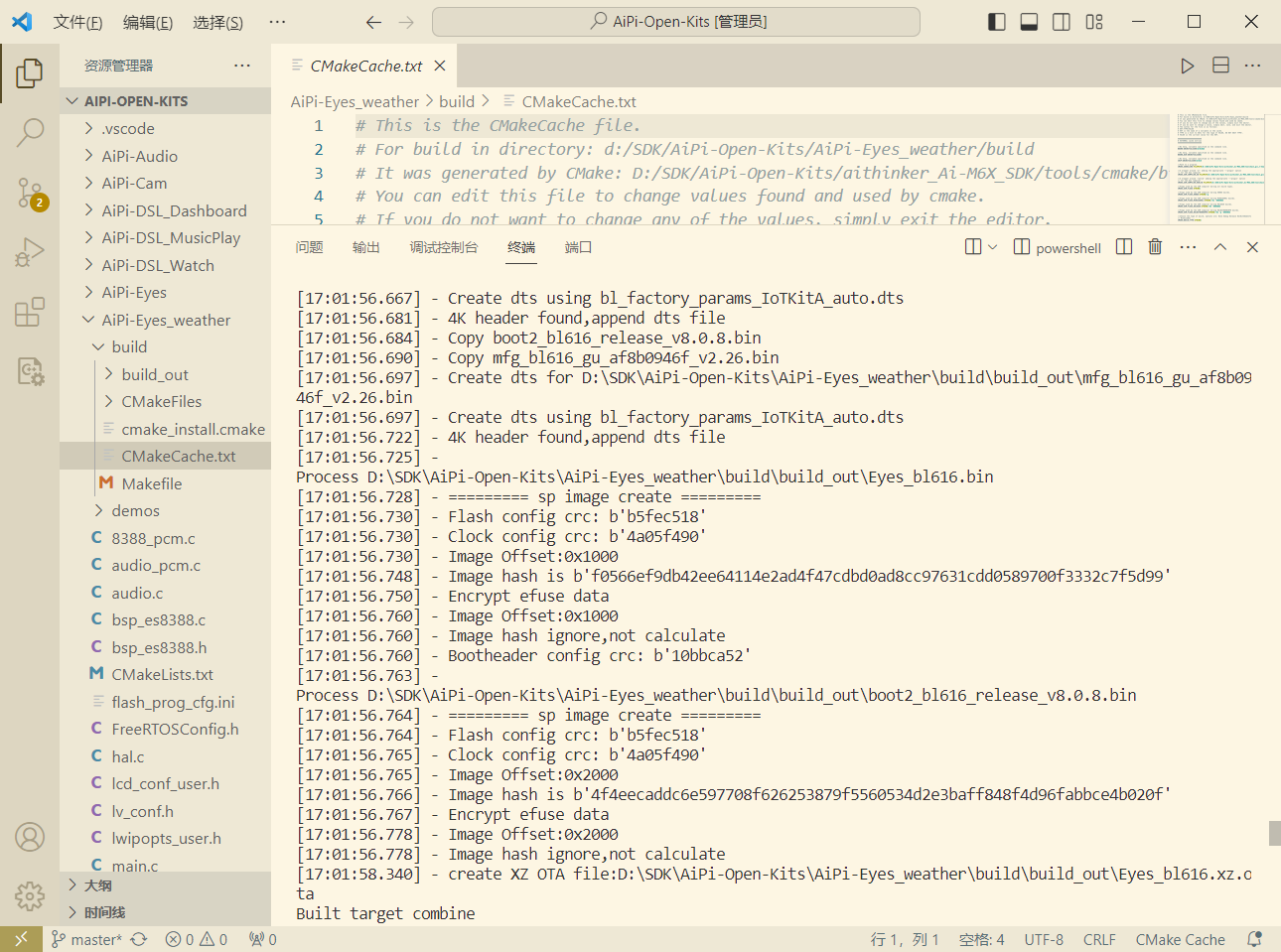The width and height of the screenshot is (1281, 952).
Task: Collapse the AiPi-Eyes_weather folder
Action: tap(165, 320)
